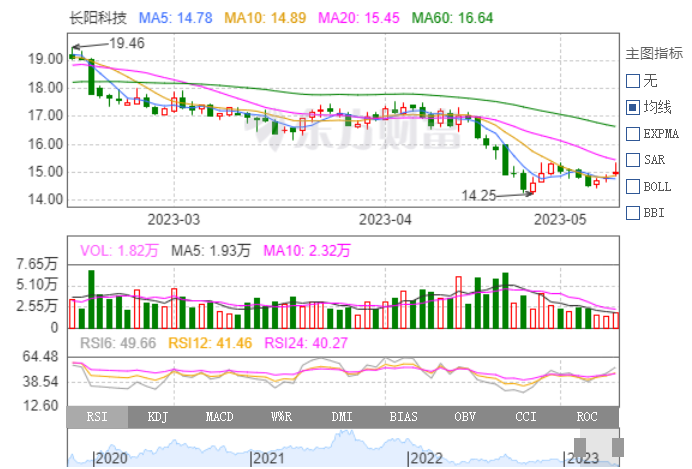The width and height of the screenshot is (692, 469).
Task: Click the right handle of timeline range slider
Action: [618, 447]
